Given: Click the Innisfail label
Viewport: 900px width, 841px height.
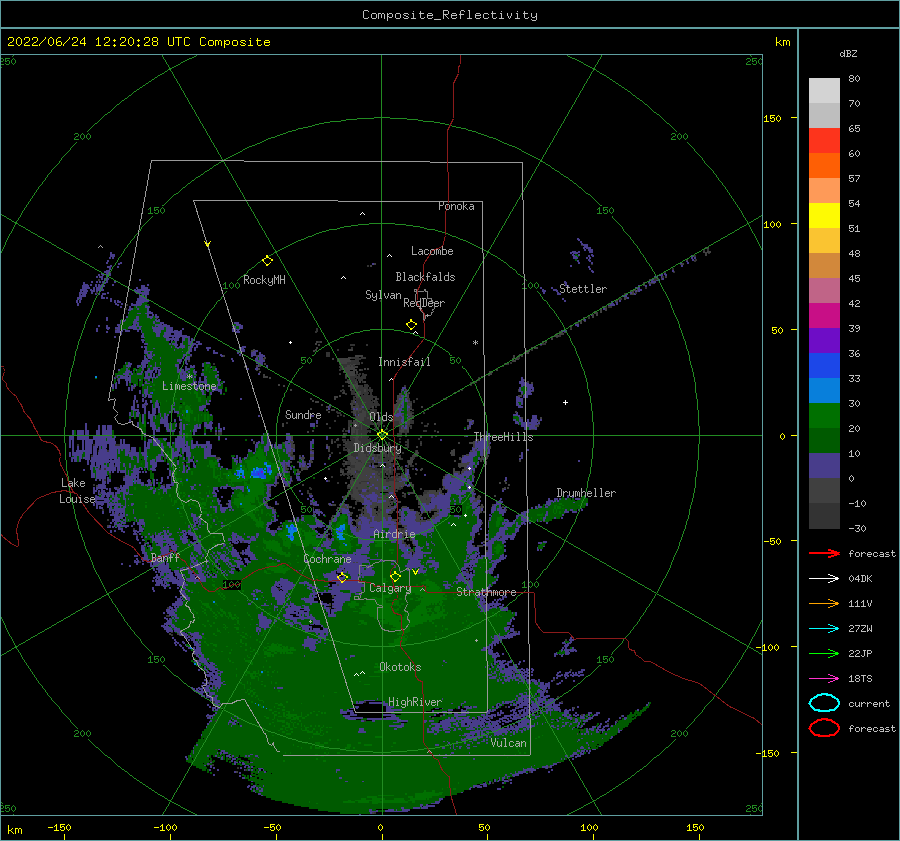Looking at the screenshot, I should pos(404,362).
